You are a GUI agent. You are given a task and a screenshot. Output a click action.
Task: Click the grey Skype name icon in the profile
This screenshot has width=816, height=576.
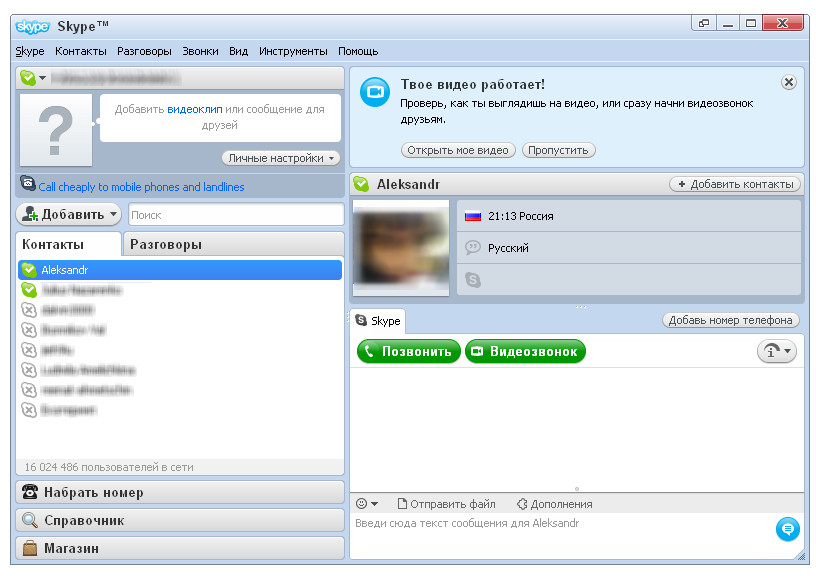point(473,280)
